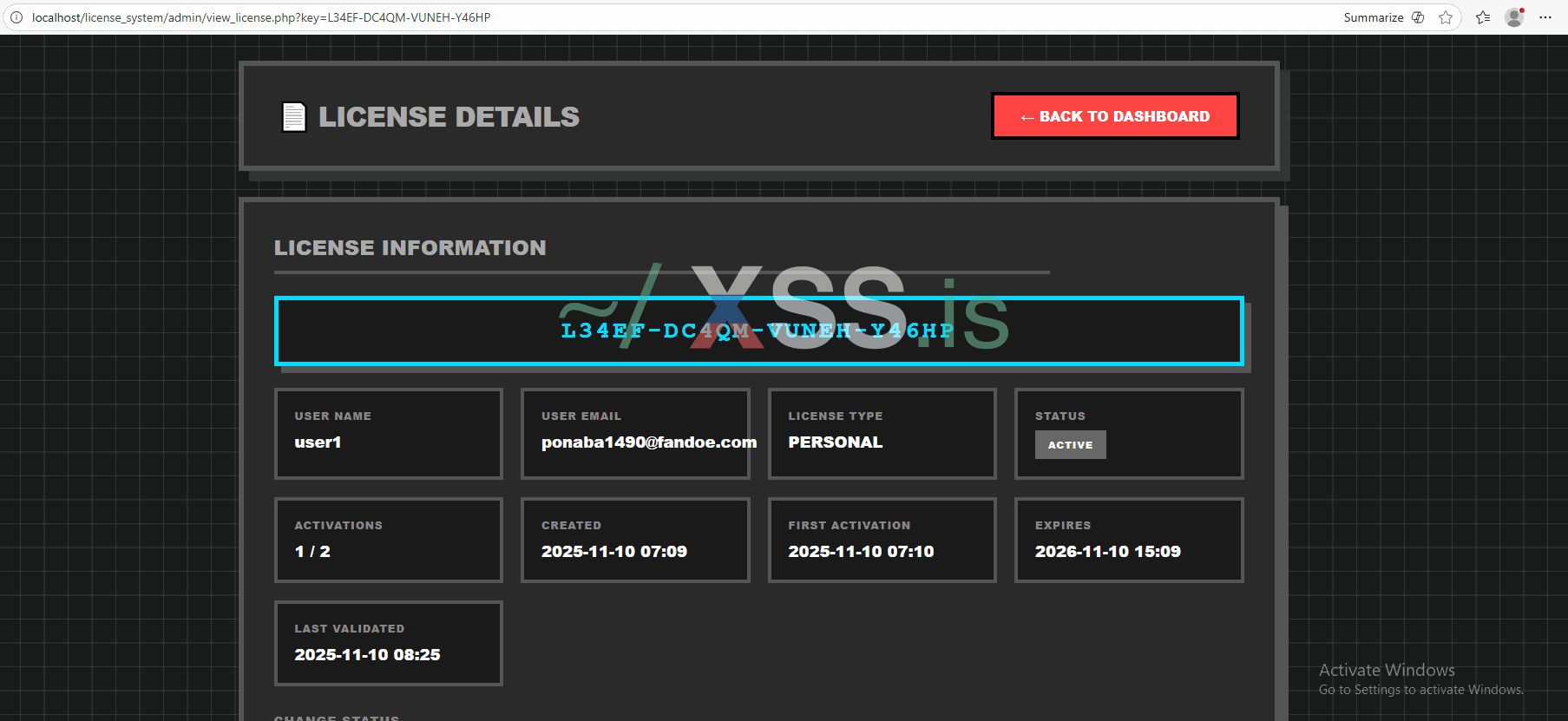Open the browser profile avatar
This screenshot has width=1568, height=721.
point(1514,17)
